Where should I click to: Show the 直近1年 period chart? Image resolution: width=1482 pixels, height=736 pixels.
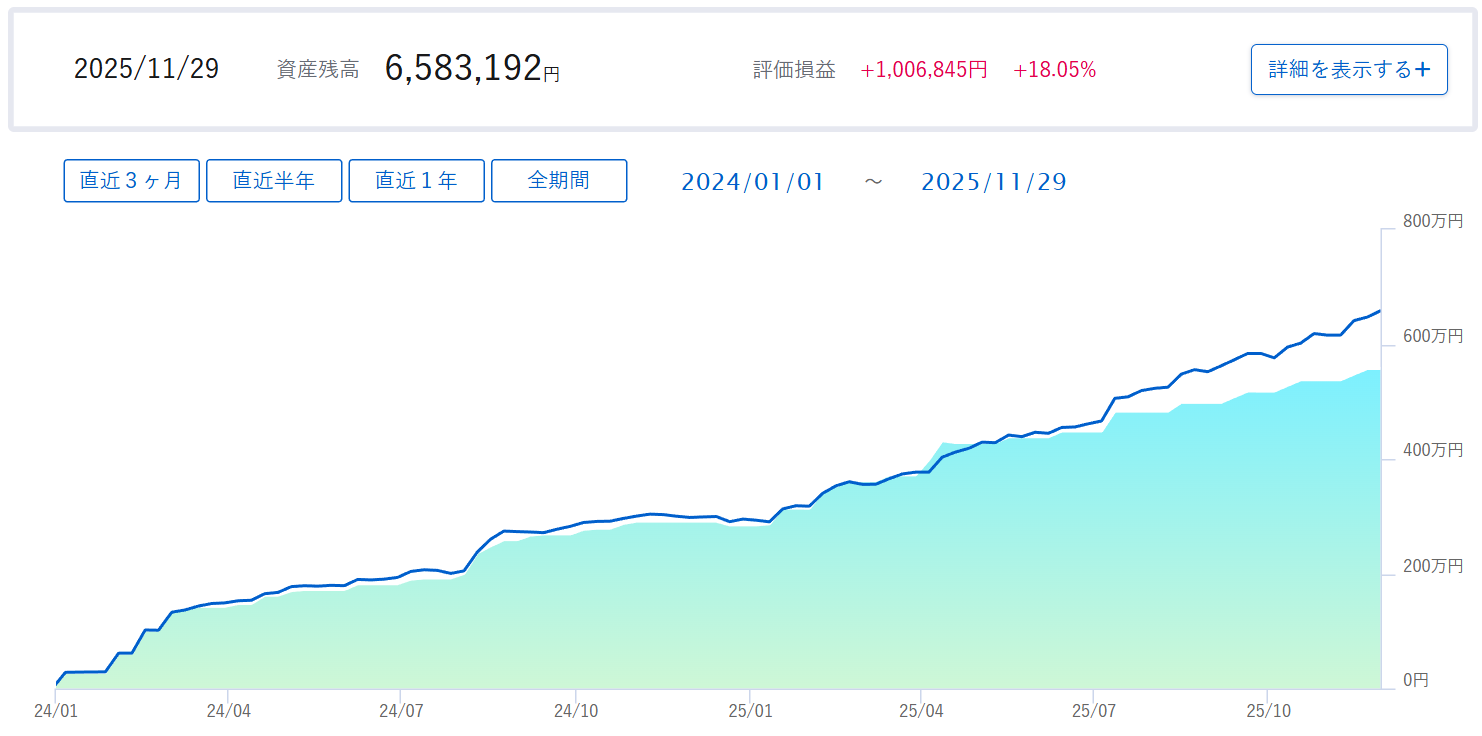416,181
